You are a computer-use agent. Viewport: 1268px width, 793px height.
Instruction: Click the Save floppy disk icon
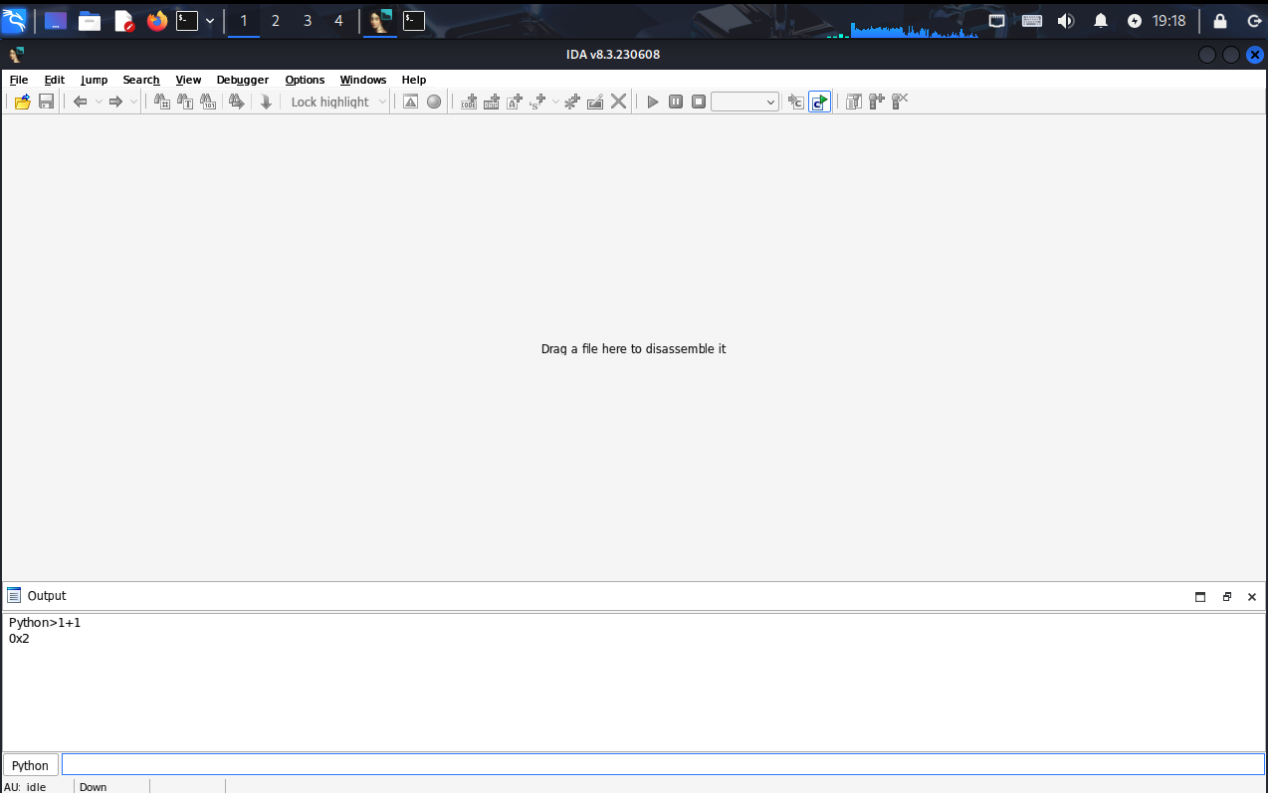pos(46,102)
